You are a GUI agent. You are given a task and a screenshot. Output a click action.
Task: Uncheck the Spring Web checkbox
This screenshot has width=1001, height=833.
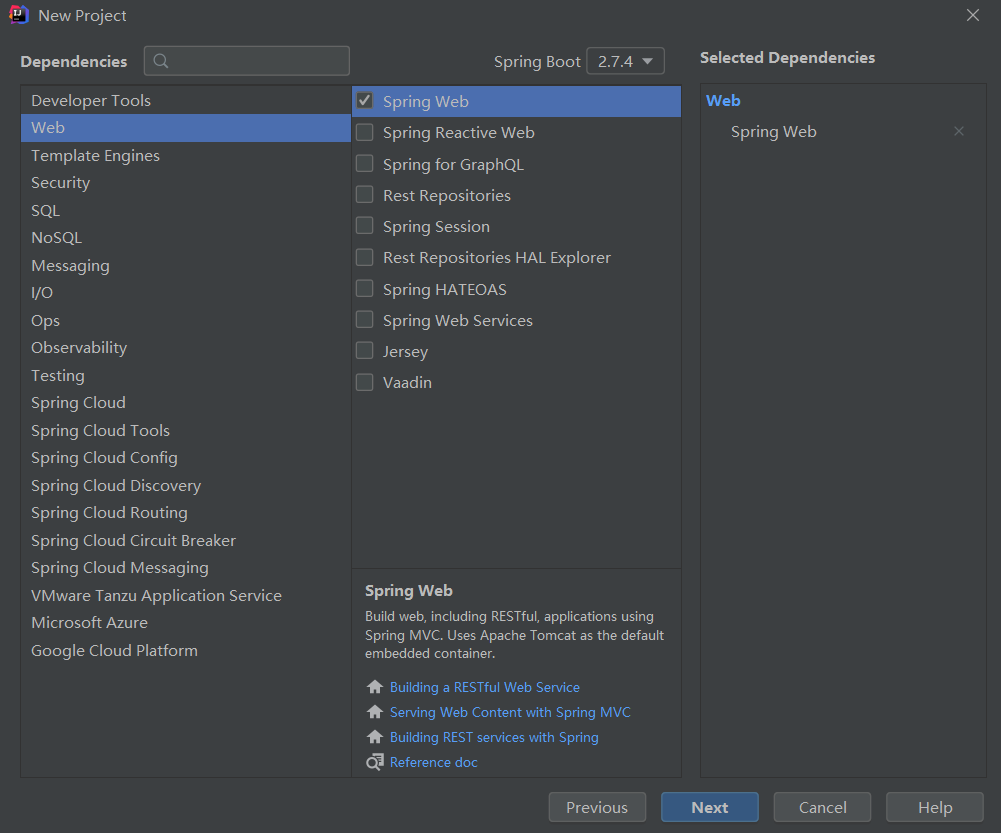[365, 101]
